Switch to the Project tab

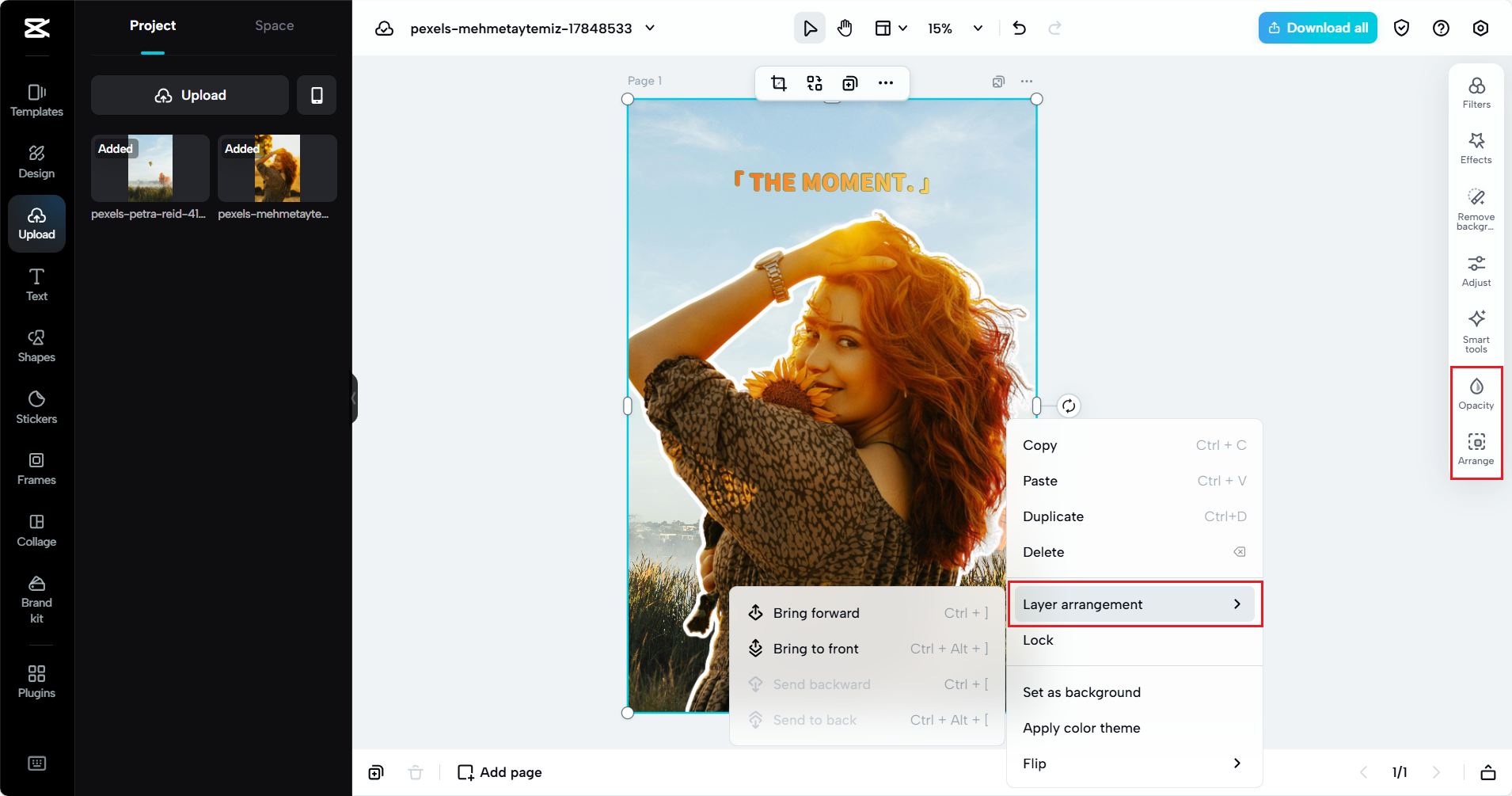tap(153, 26)
